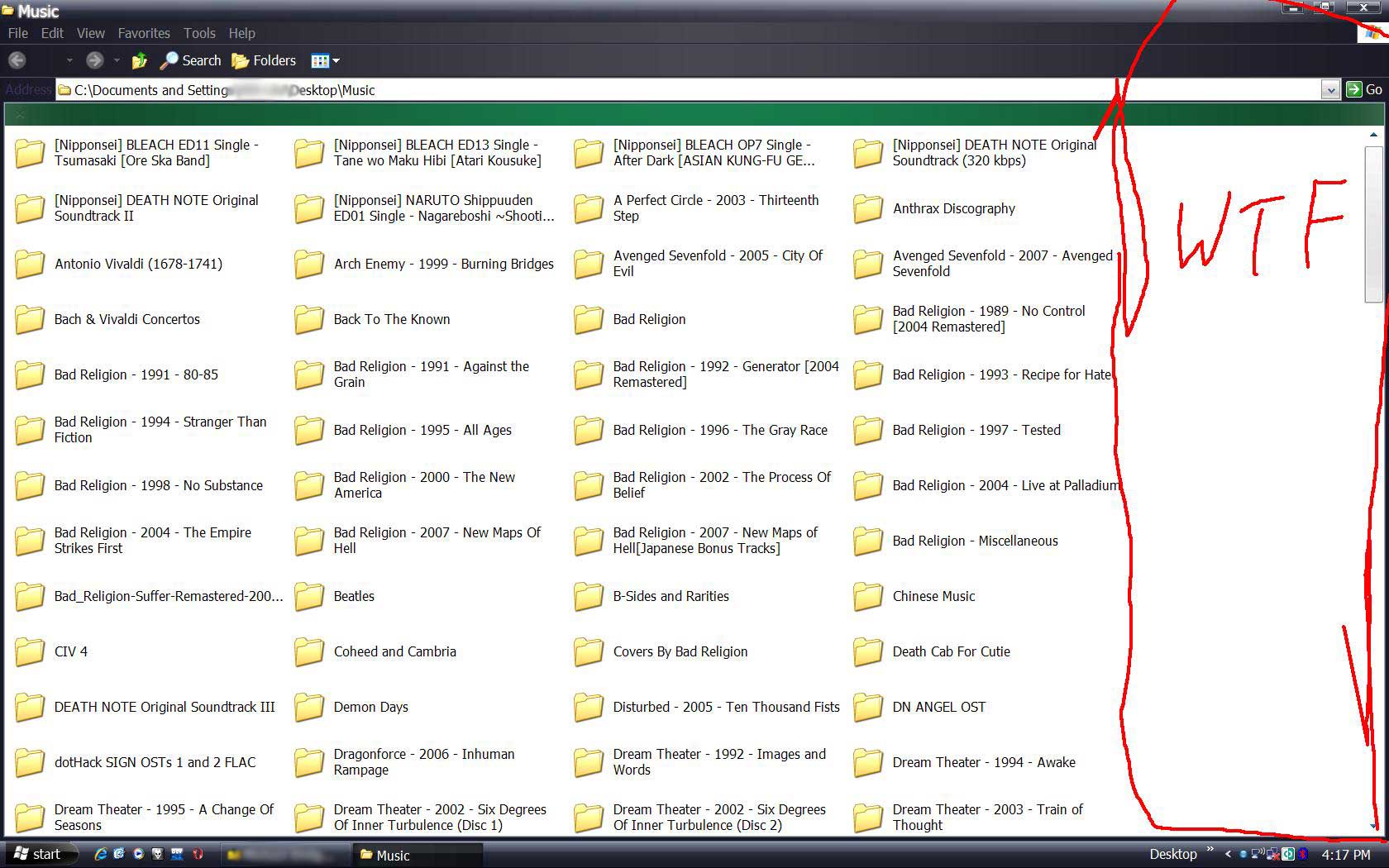The width and height of the screenshot is (1389, 868).
Task: Click the vertical scrollbar thumb
Action: [x=1373, y=224]
